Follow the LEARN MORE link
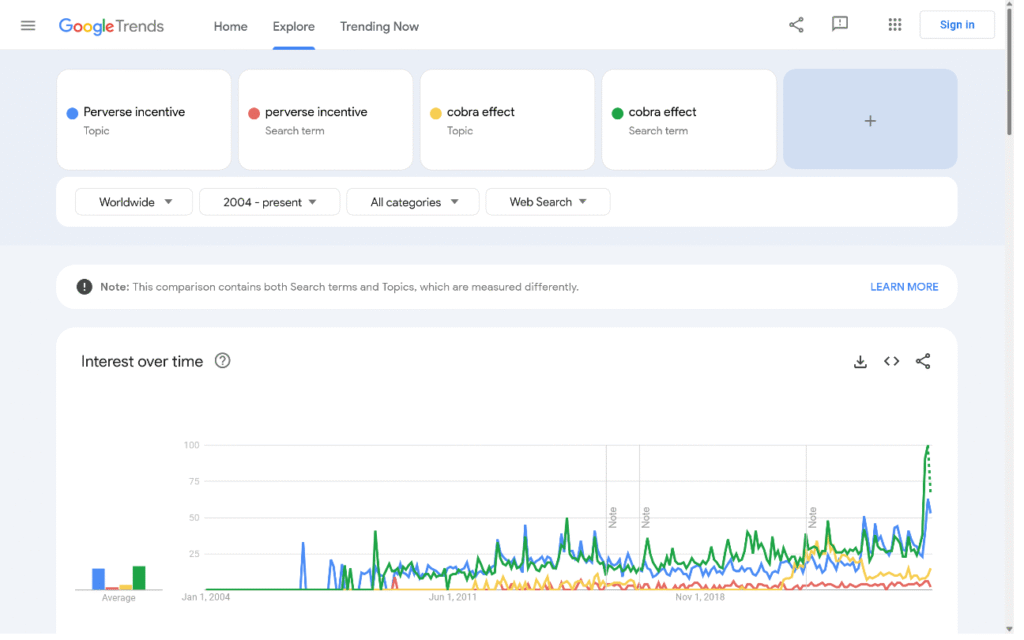 click(x=904, y=287)
